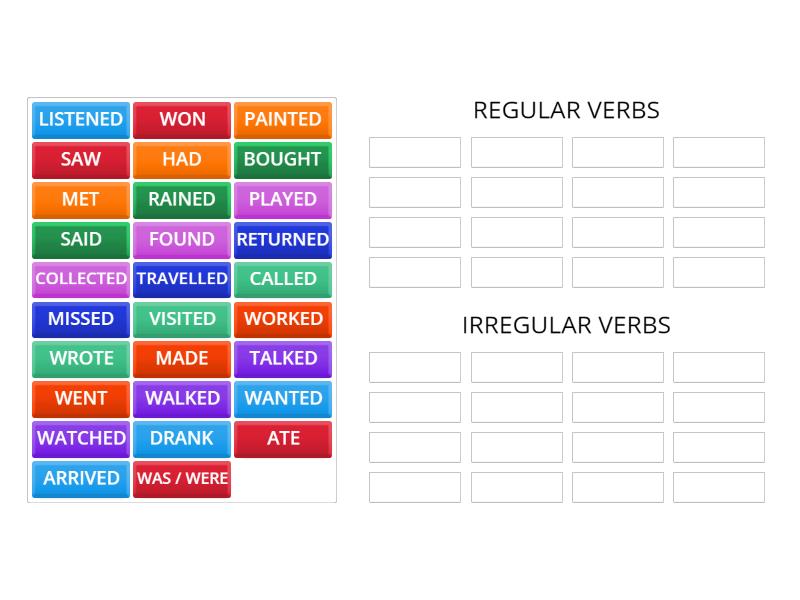Select the RETURNED verb tile
This screenshot has width=800, height=600.
282,240
